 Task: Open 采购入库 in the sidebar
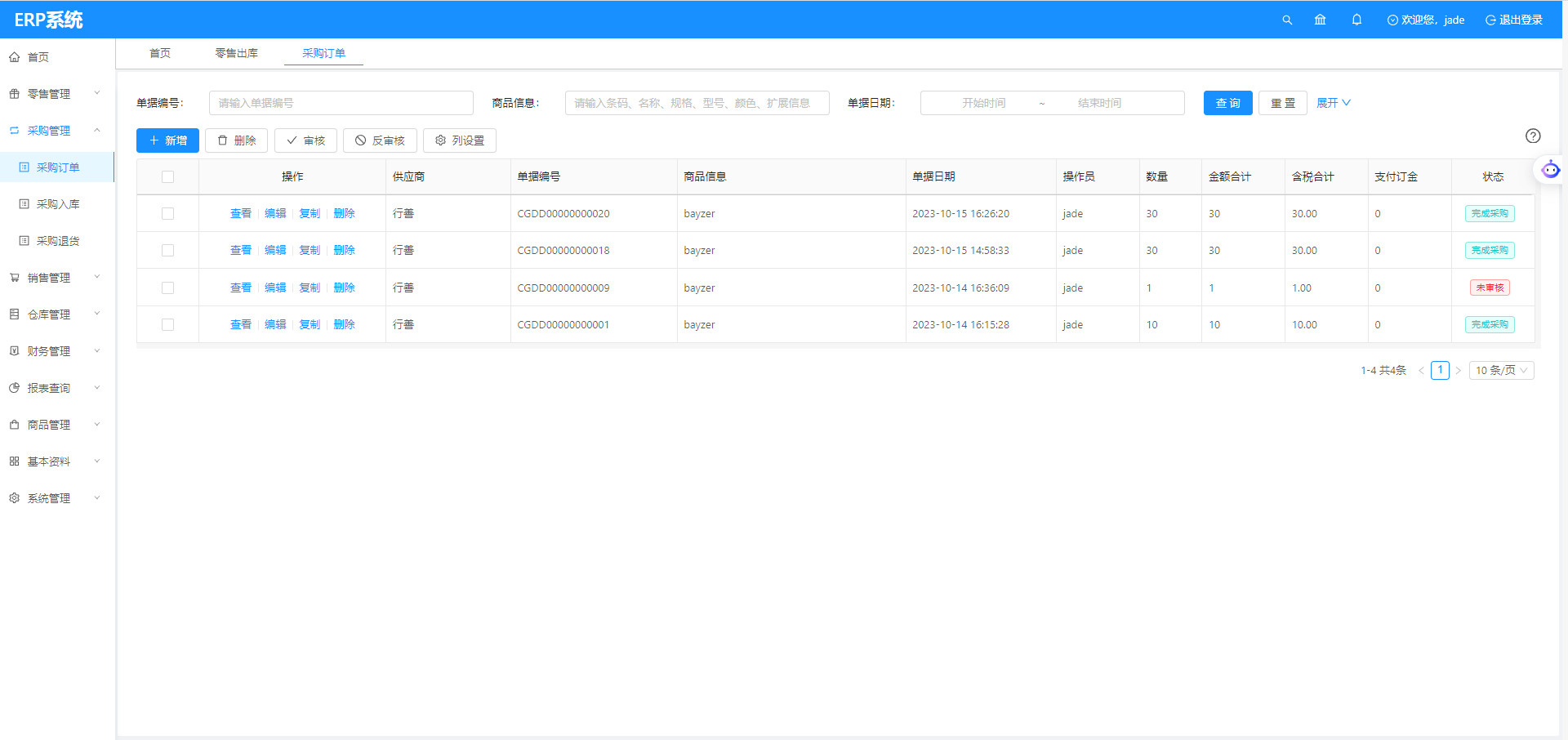click(x=57, y=204)
